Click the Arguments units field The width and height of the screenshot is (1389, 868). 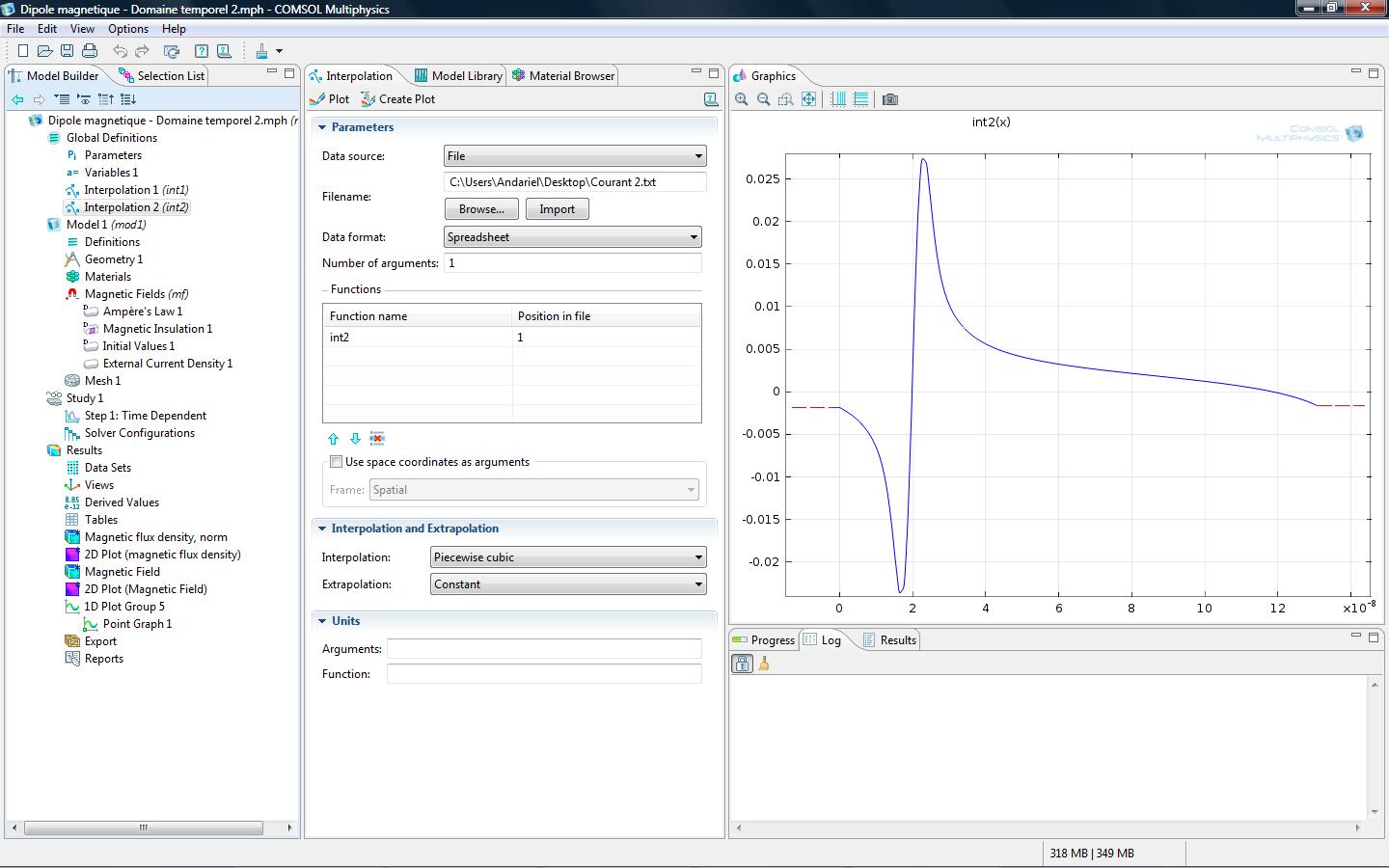tap(544, 649)
